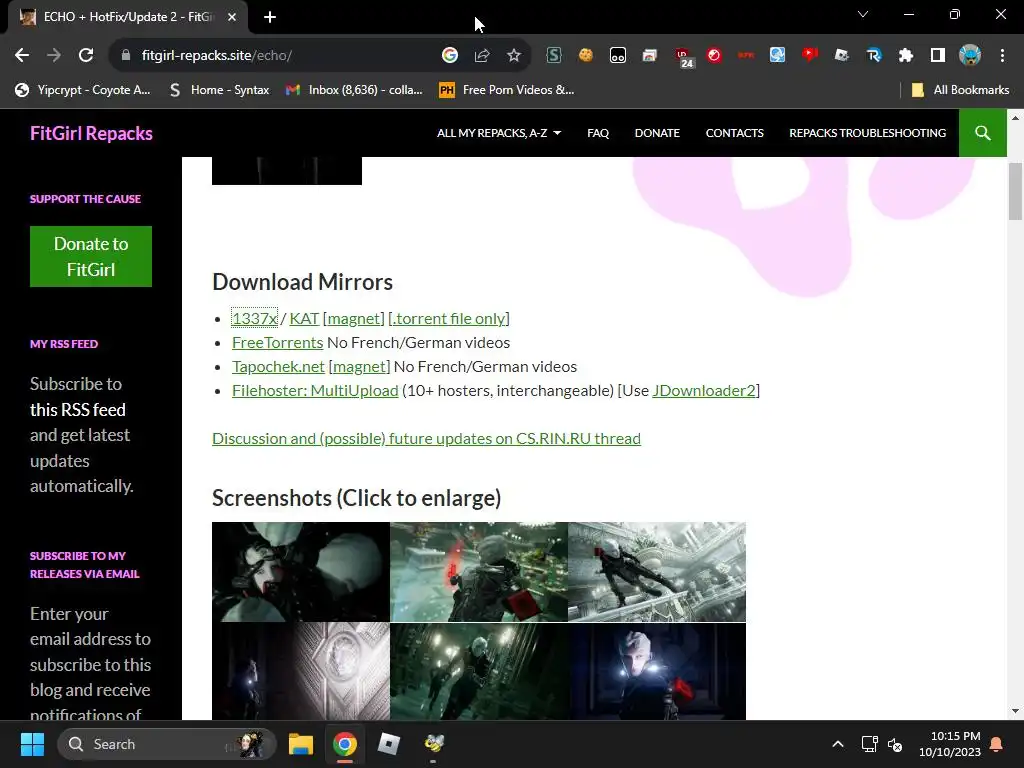Open REPACKS TROUBLESHOOTING menu item

tap(867, 133)
